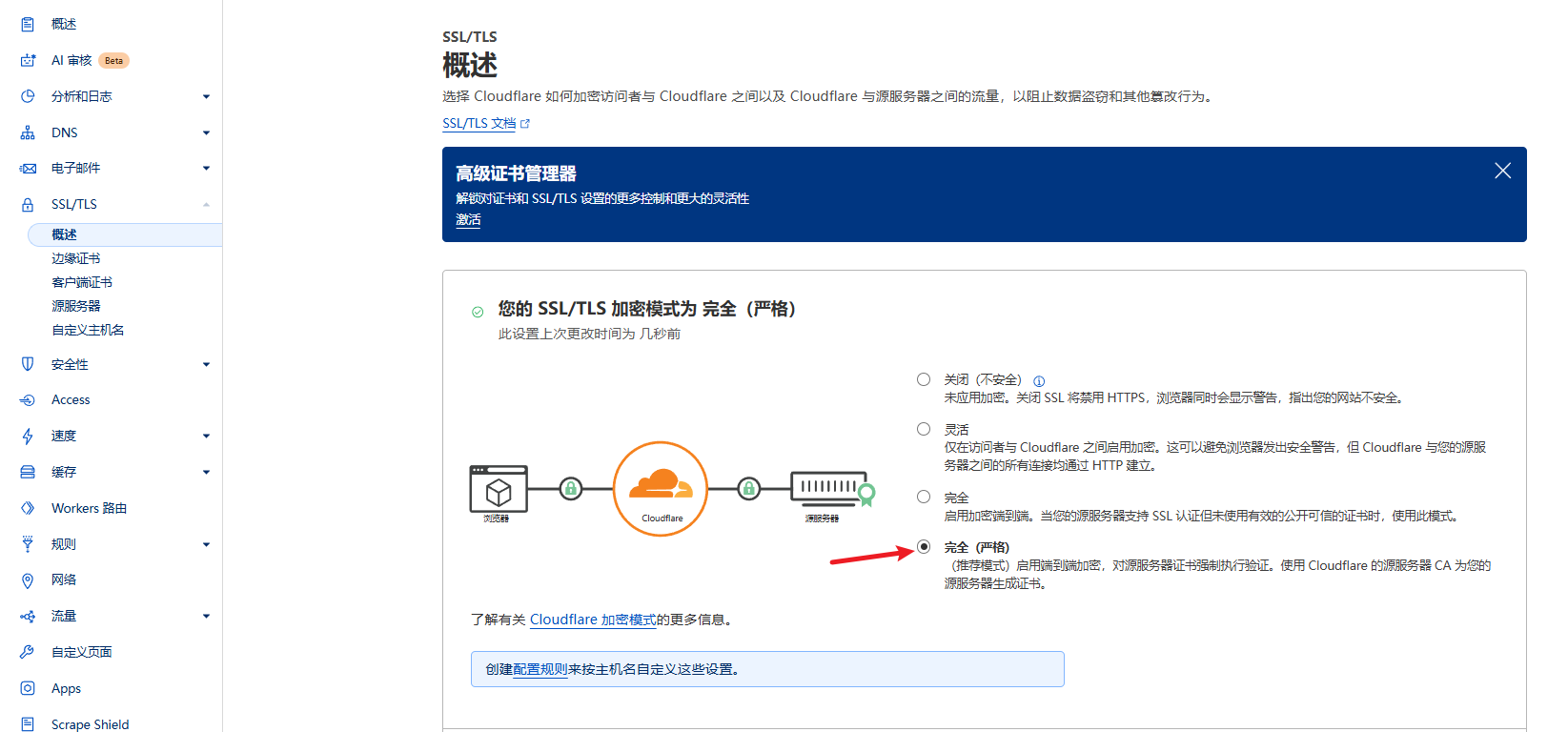The image size is (1568, 732).
Task: Click the 此设置上次更改时间为 几秒前 text
Action: pyautogui.click(x=589, y=335)
